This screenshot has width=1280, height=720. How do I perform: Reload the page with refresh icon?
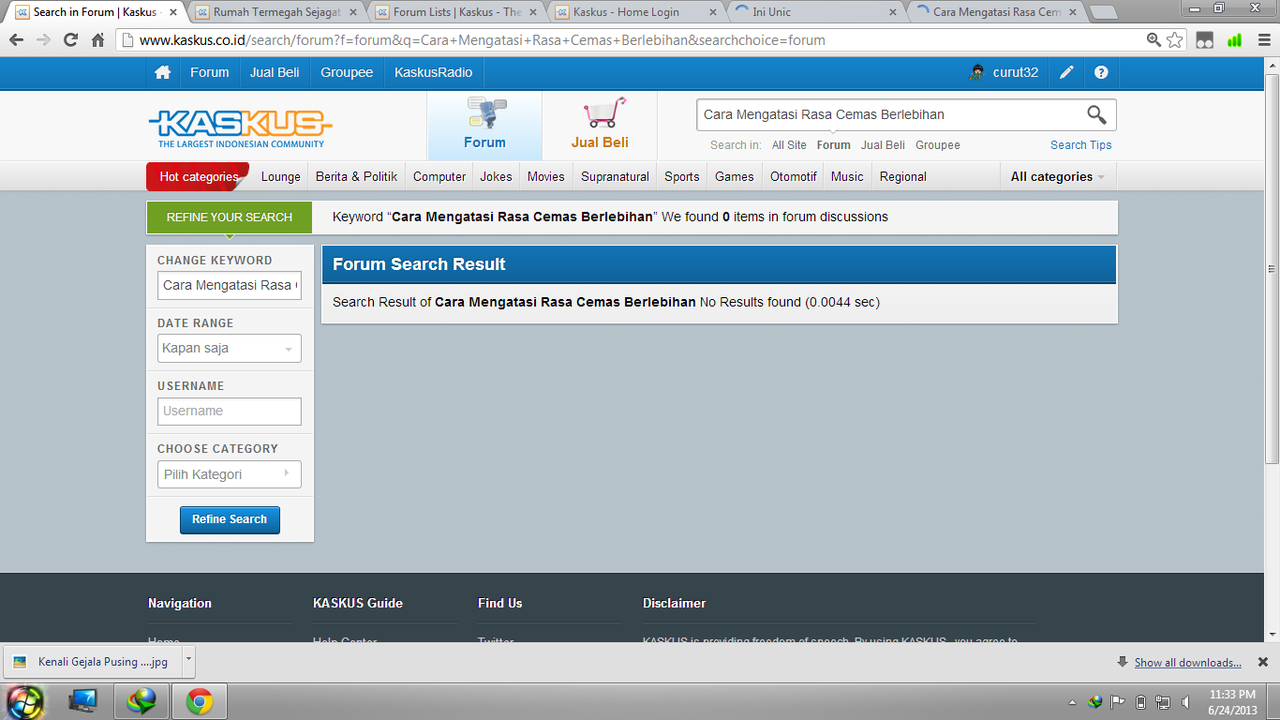tap(70, 40)
